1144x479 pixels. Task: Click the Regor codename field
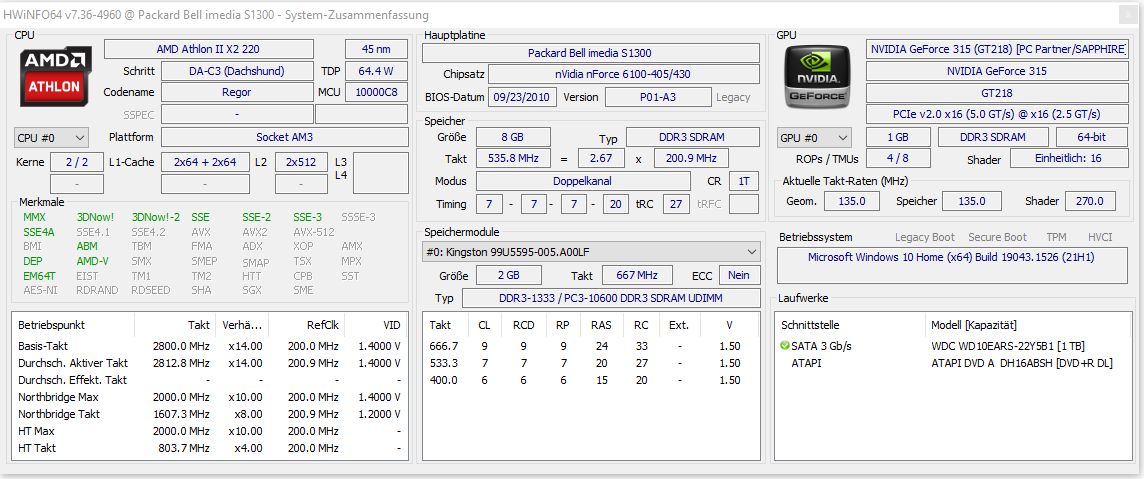coord(237,93)
